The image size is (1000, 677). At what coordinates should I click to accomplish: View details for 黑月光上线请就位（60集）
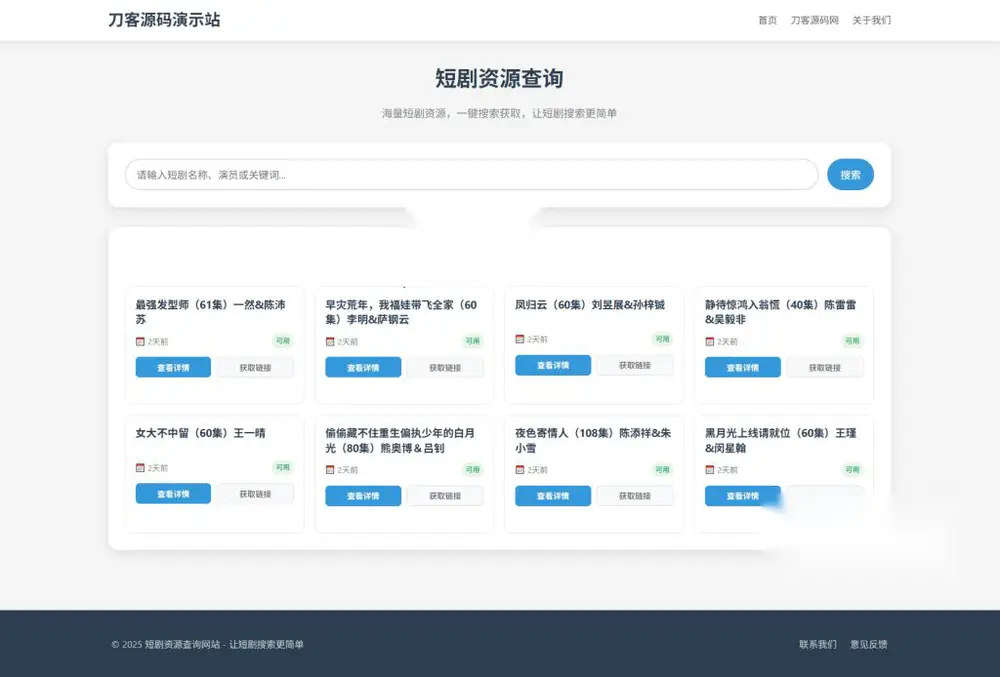point(742,496)
